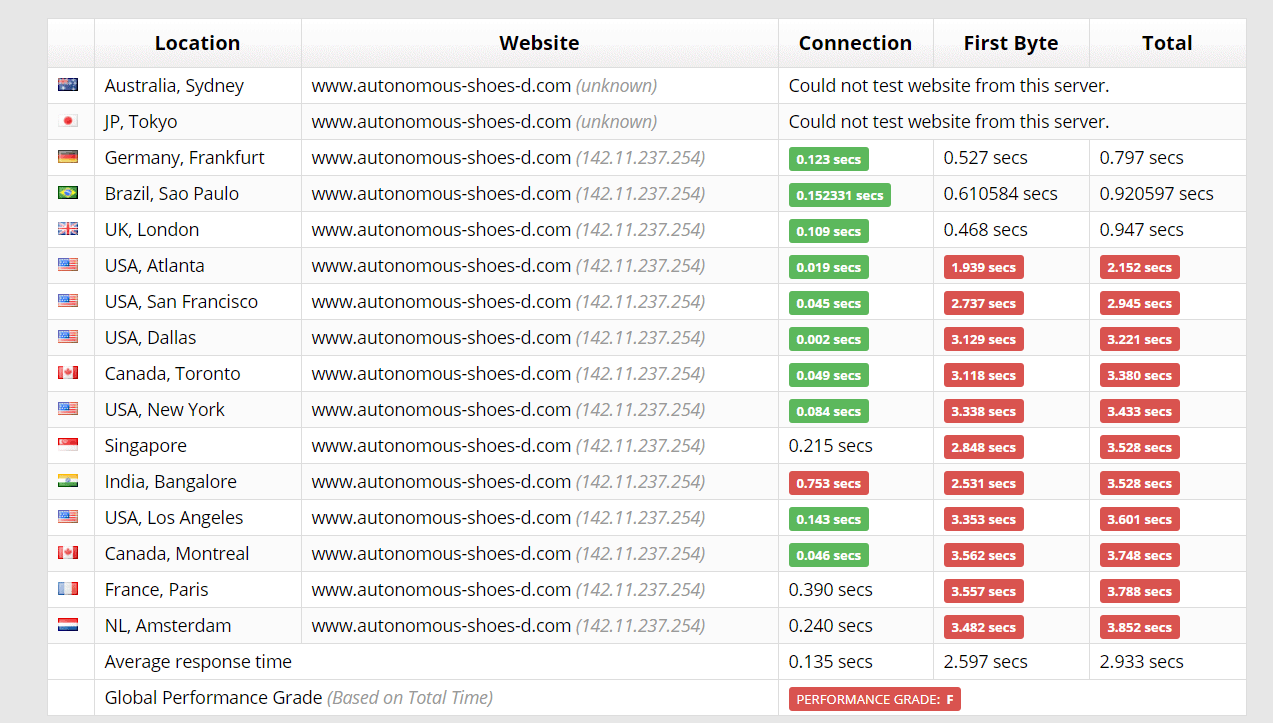Click the First Byte column header
This screenshot has width=1273, height=723.
point(1011,43)
